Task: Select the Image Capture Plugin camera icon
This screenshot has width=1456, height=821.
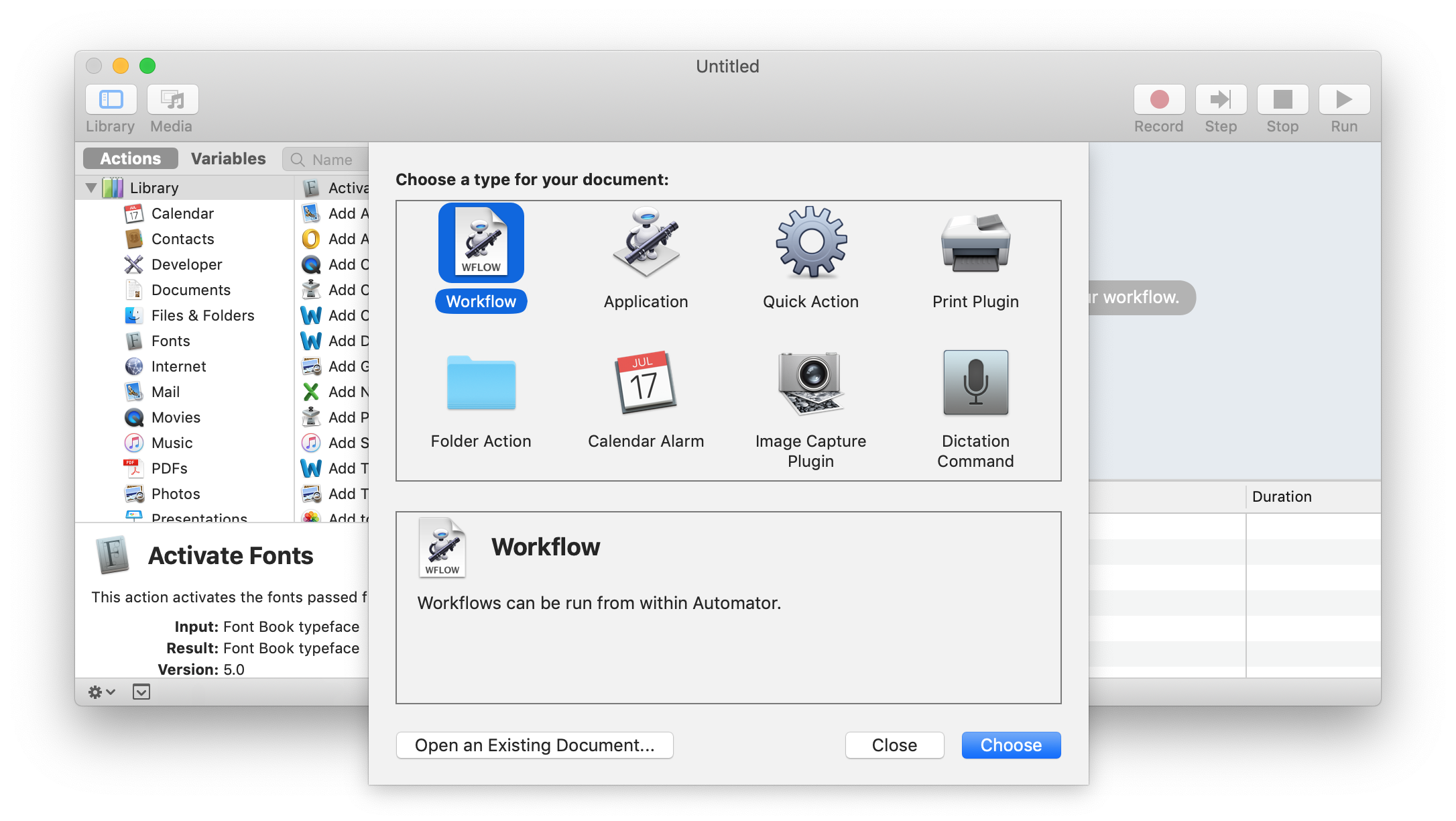Action: (x=810, y=382)
